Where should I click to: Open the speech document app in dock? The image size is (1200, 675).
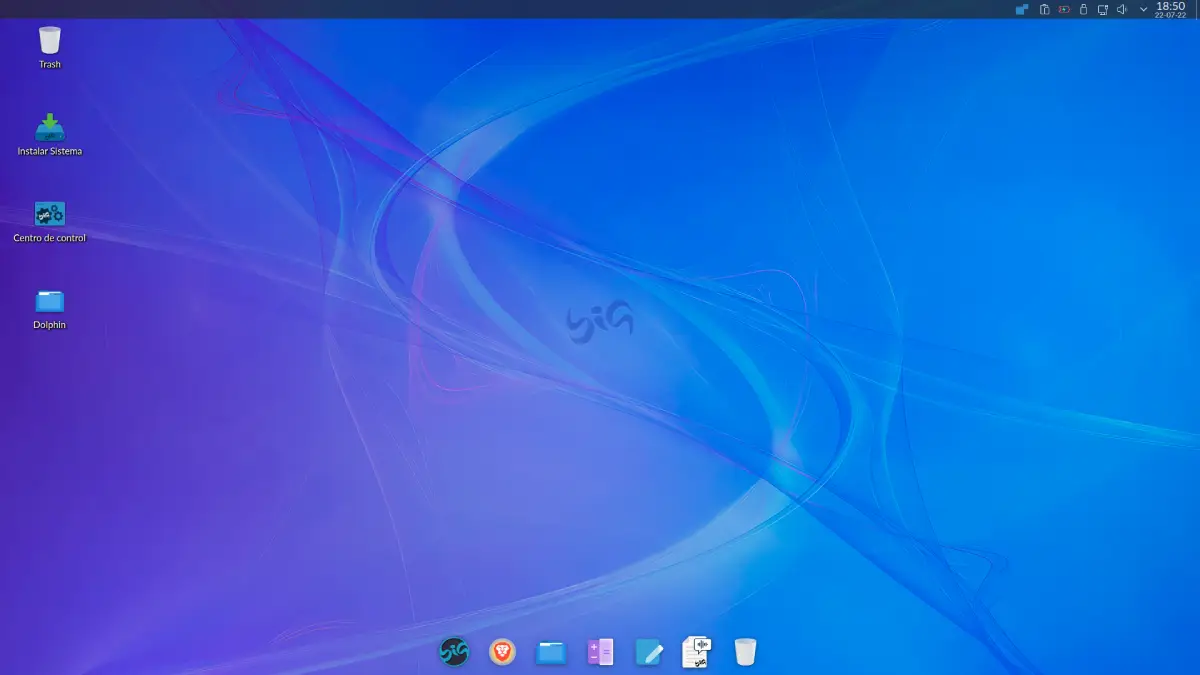(x=697, y=652)
